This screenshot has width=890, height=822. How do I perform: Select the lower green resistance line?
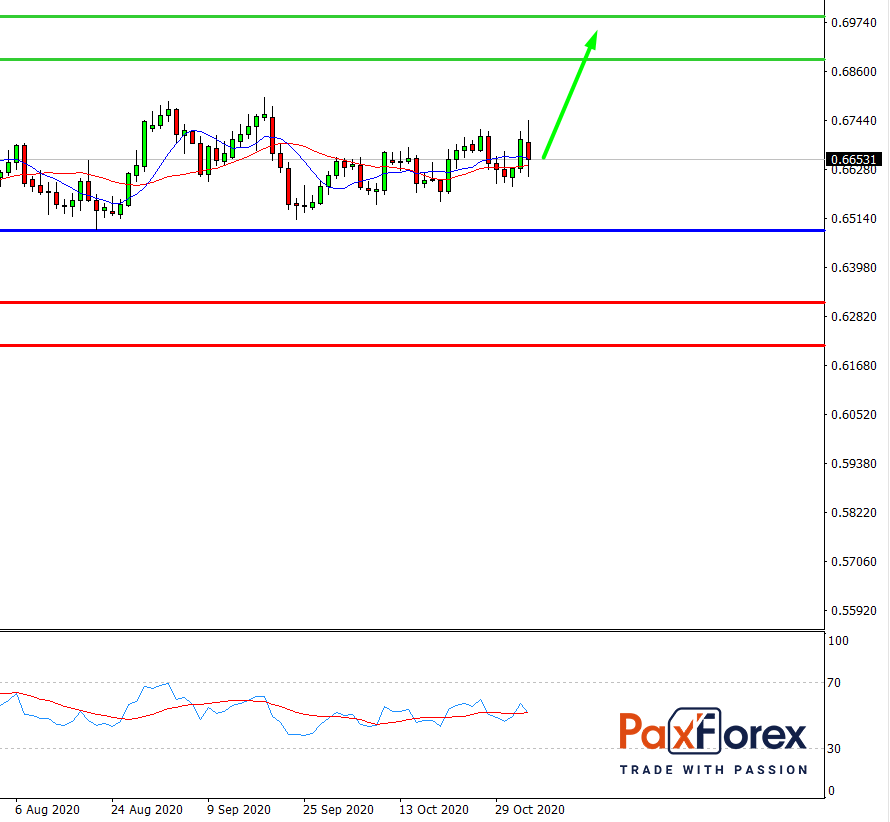tap(412, 59)
